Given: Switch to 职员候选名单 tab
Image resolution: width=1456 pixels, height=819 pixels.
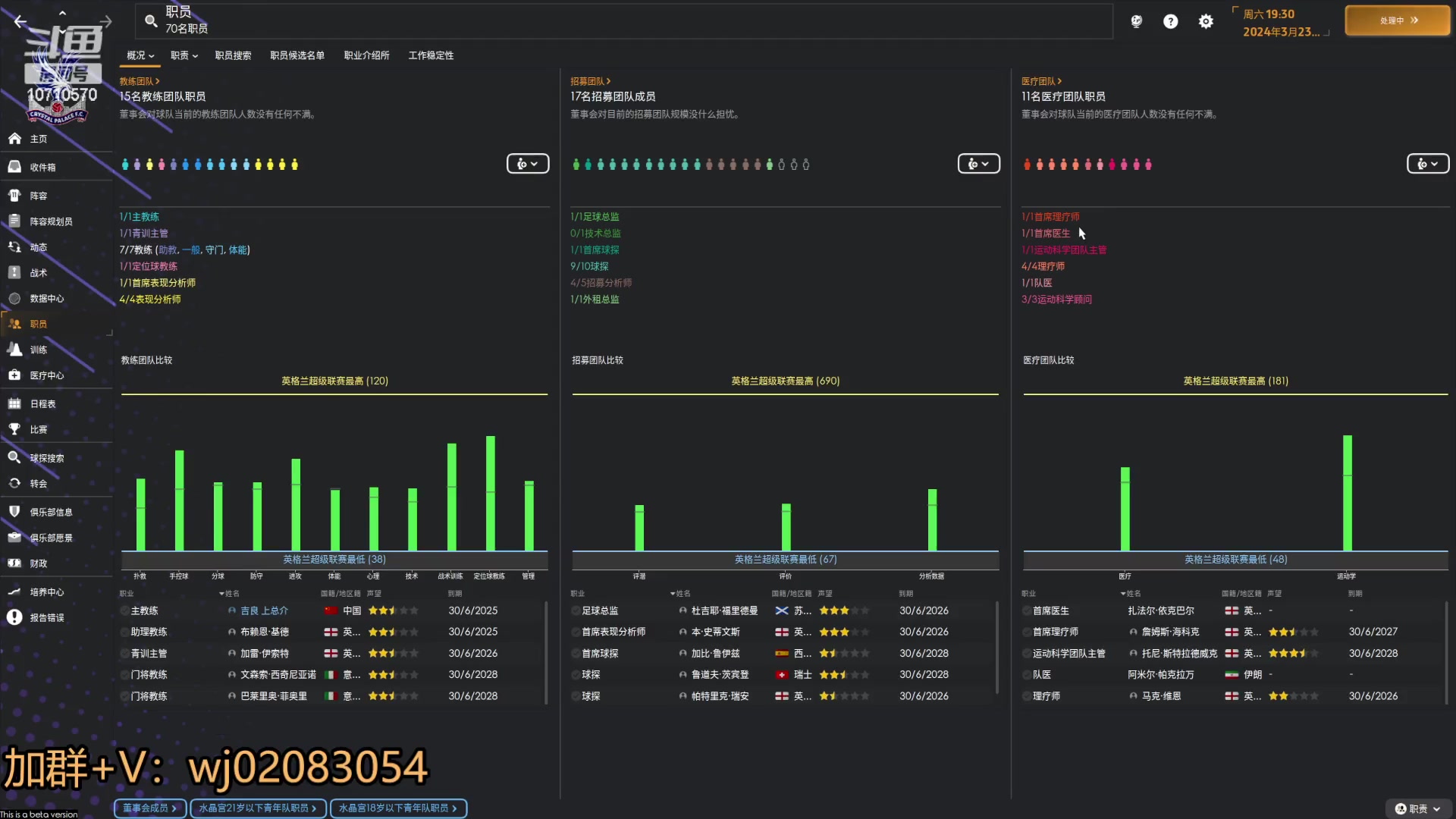Looking at the screenshot, I should [x=297, y=55].
